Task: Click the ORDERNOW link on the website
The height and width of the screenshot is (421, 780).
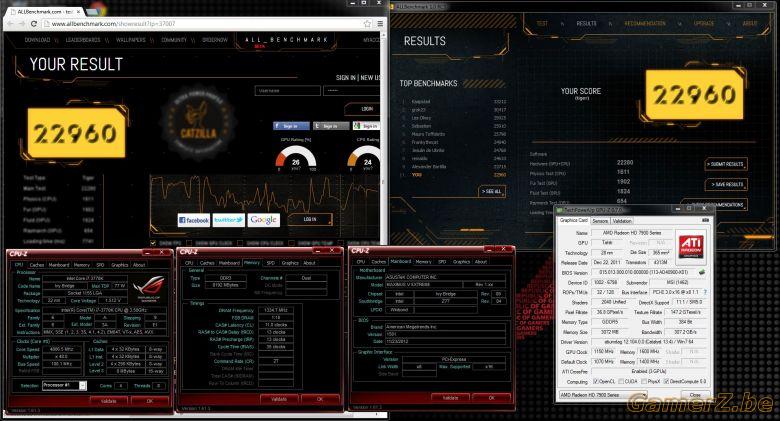Action: (215, 40)
